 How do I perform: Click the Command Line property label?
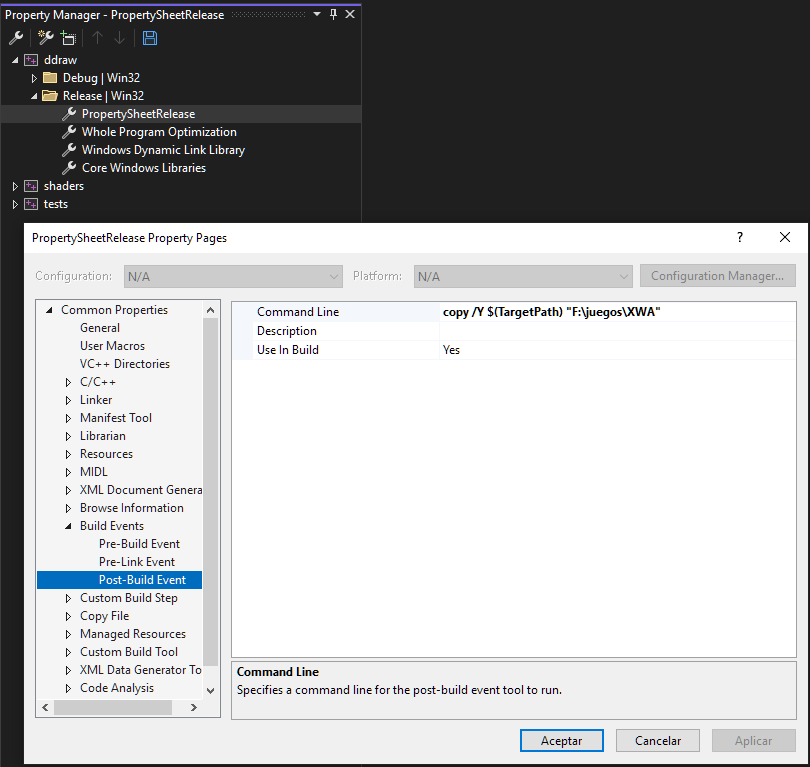click(298, 312)
